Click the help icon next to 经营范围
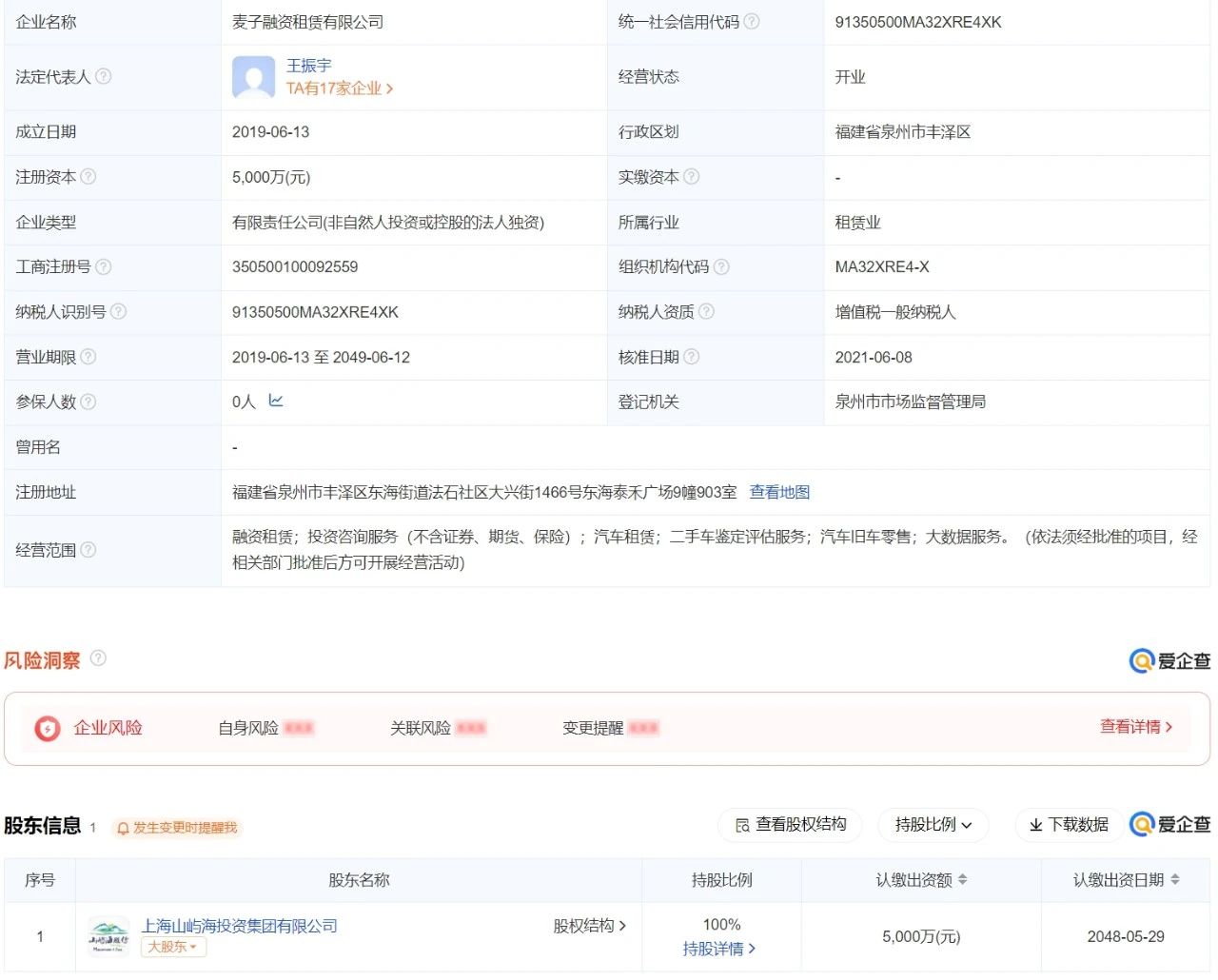Screen dimensions: 1218x980 pyautogui.click(x=88, y=549)
